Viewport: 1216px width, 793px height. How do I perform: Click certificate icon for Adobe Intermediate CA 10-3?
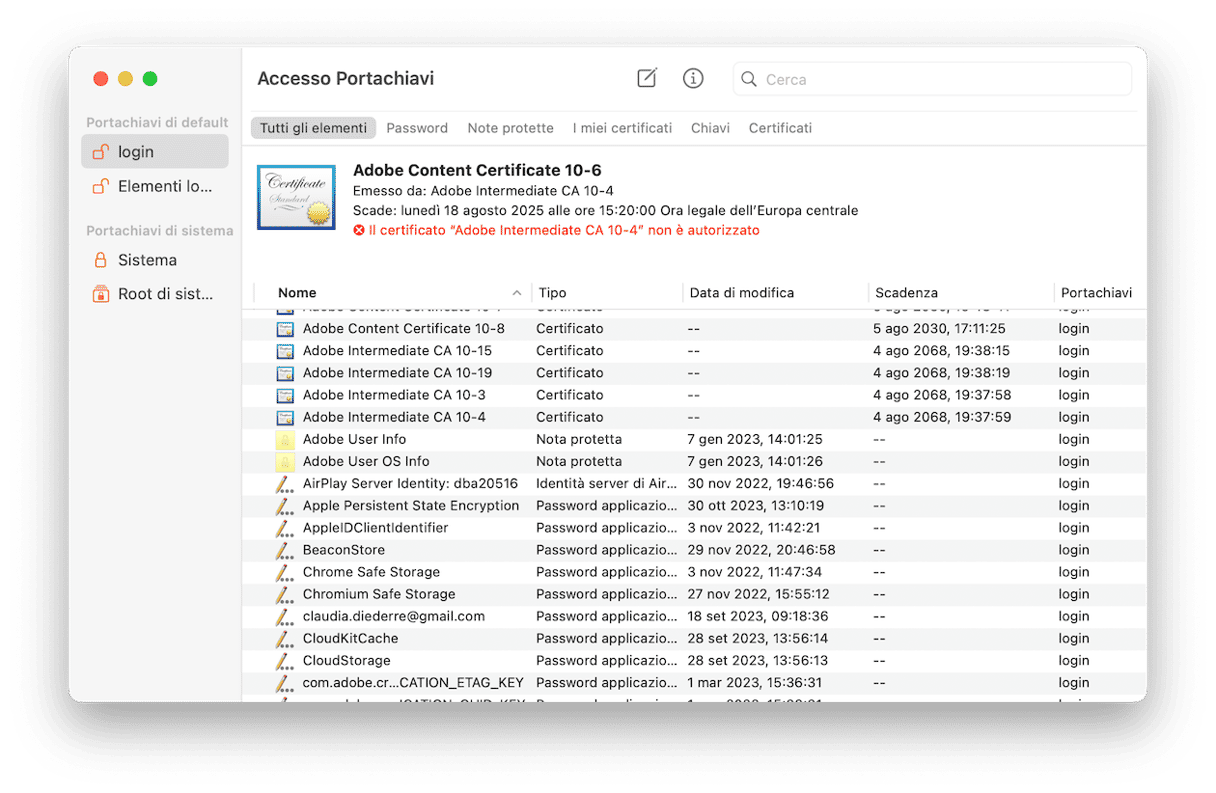(285, 395)
